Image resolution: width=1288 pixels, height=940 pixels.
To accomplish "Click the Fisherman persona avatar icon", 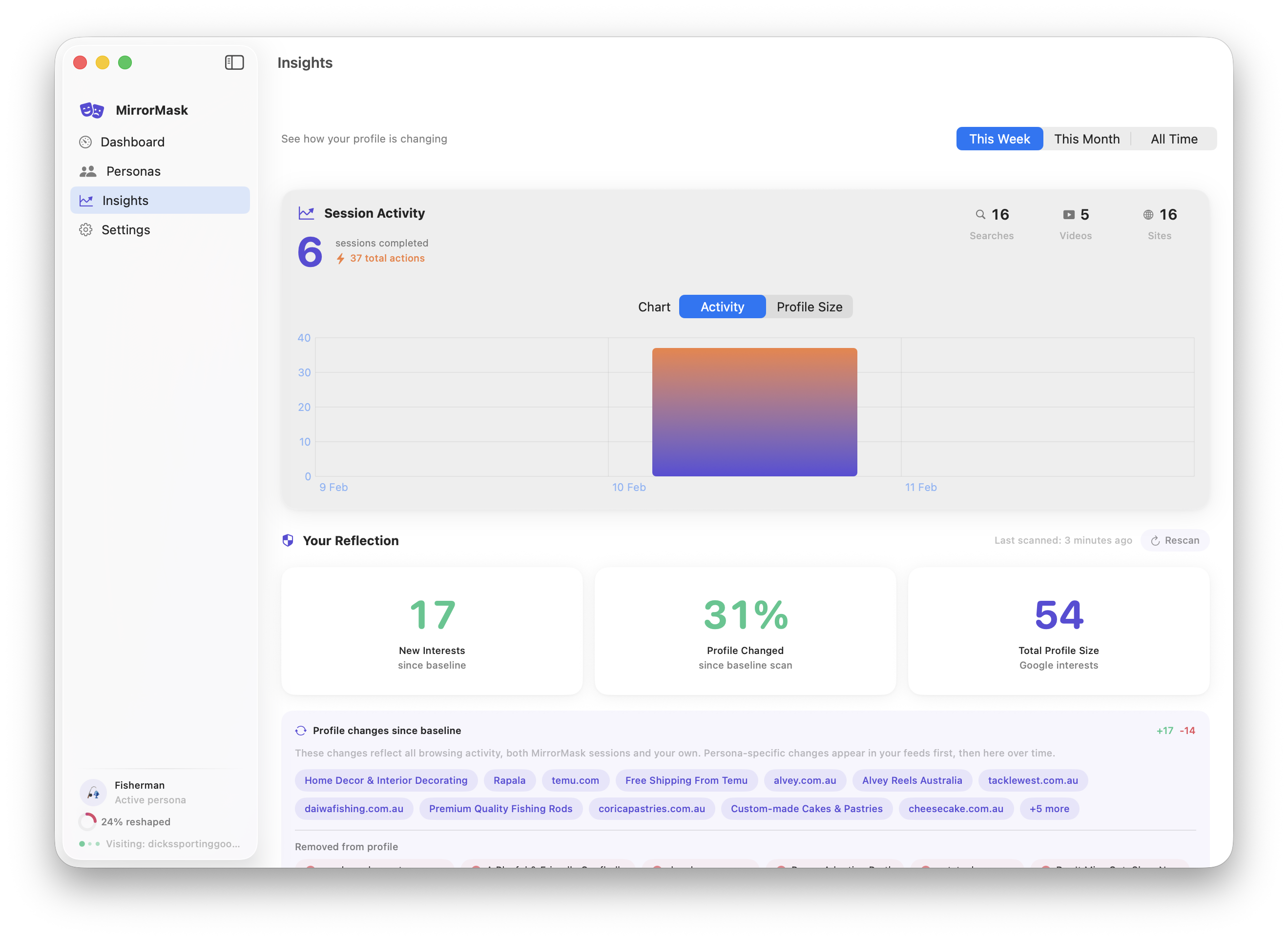I will 93,792.
